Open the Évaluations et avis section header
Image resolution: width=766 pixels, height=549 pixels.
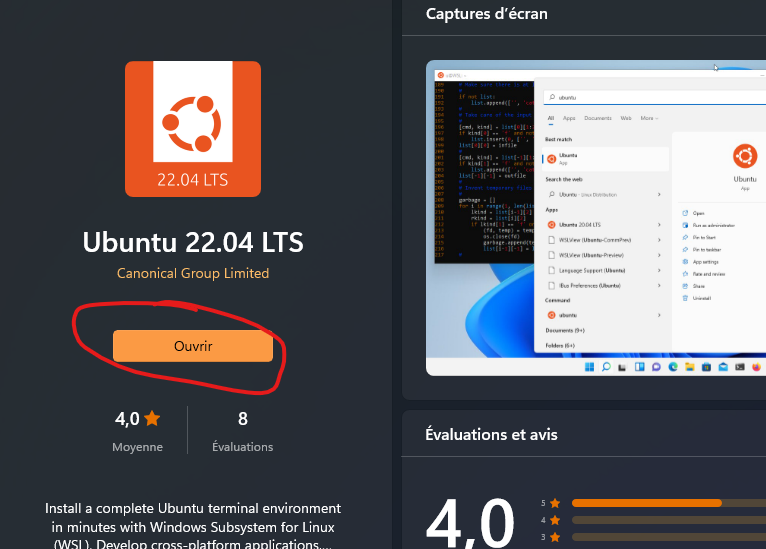(491, 435)
